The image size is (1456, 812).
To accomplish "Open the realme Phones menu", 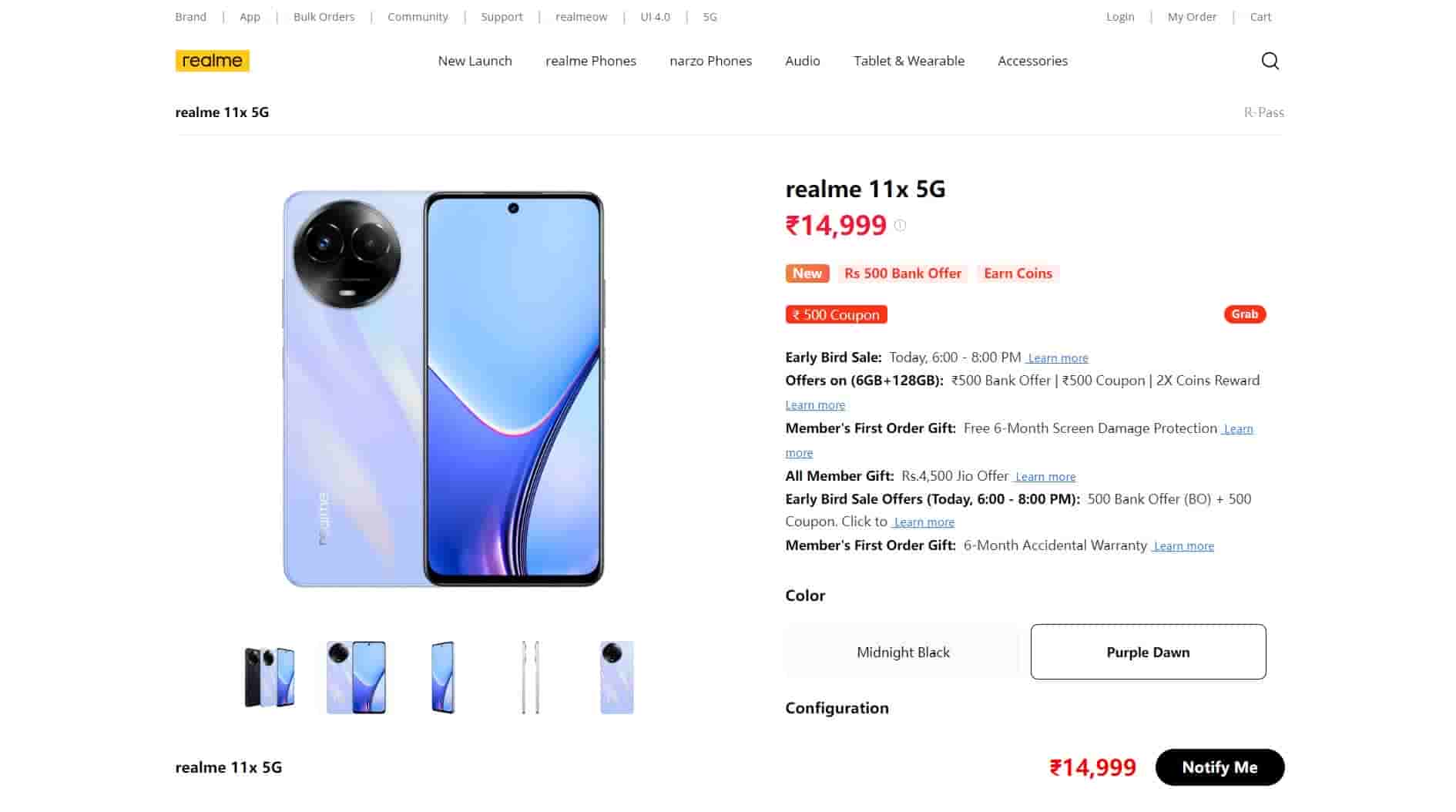I will coord(591,61).
